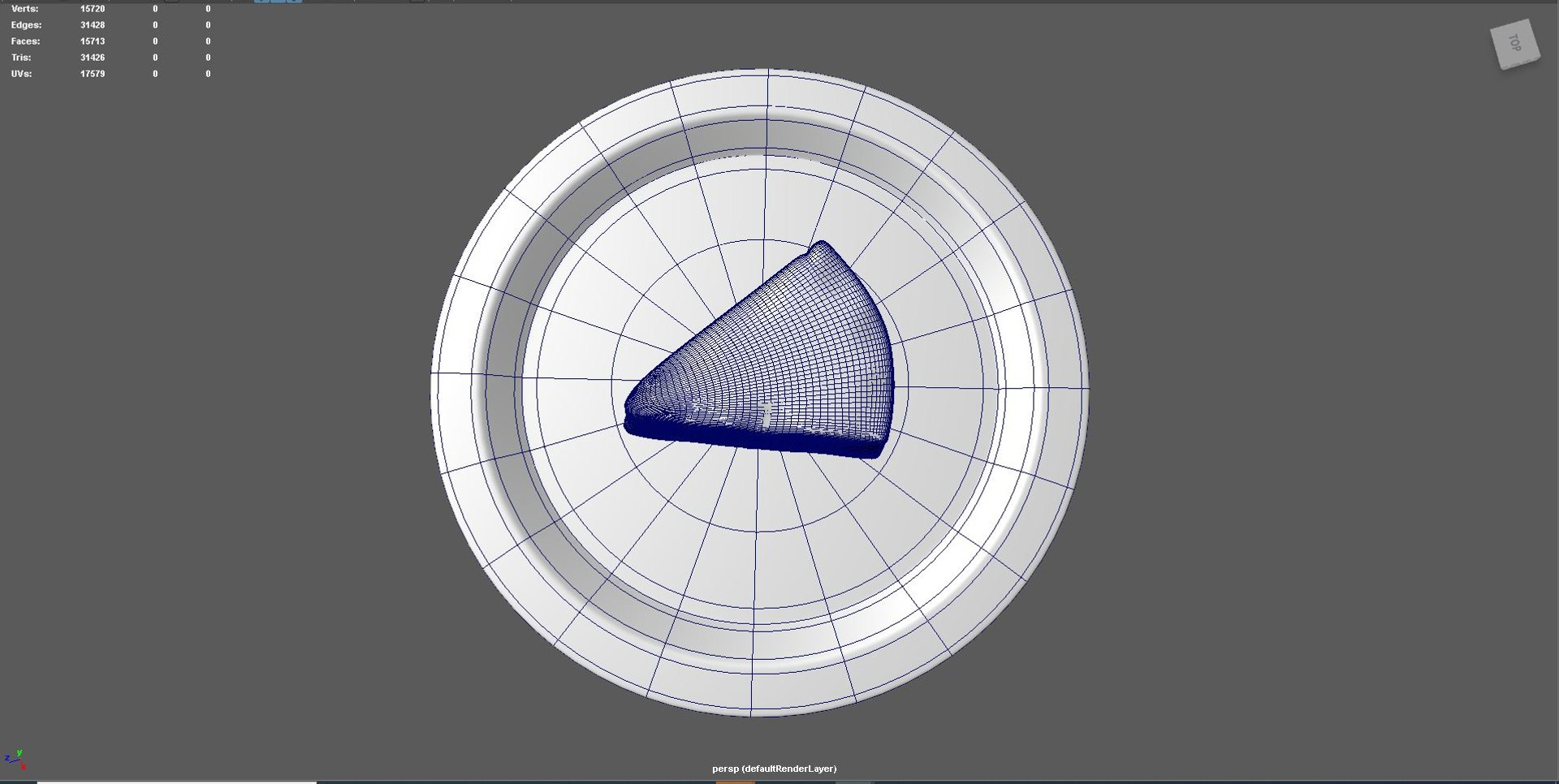Click the XYZ axis orientation gizmo
Screen dimensions: 1559x784
[15, 760]
